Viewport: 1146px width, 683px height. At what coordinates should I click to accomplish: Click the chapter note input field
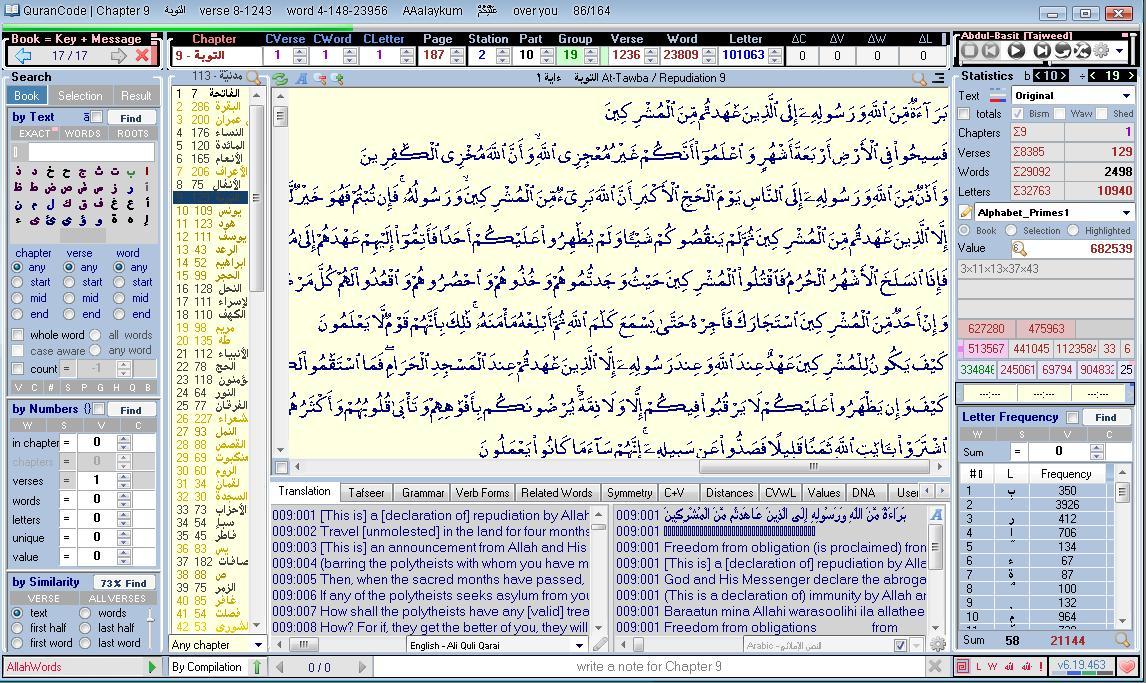[648, 666]
